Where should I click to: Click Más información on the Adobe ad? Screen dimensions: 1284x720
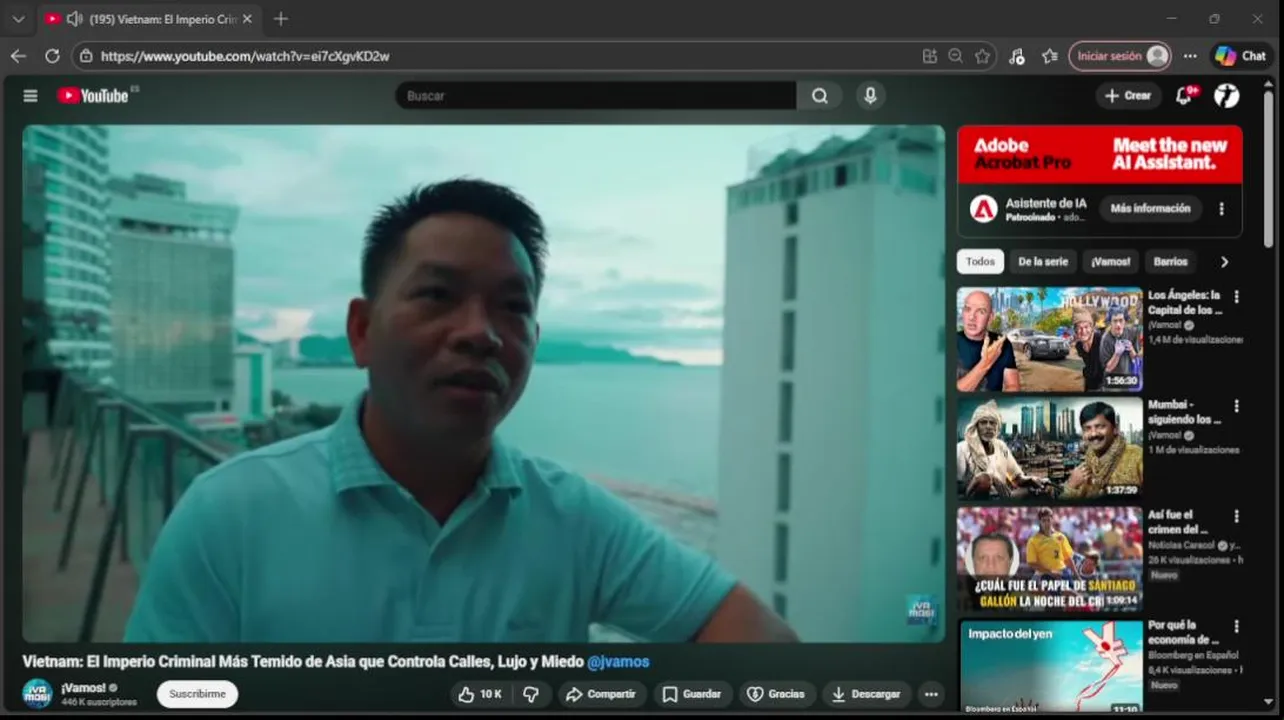pyautogui.click(x=1150, y=209)
